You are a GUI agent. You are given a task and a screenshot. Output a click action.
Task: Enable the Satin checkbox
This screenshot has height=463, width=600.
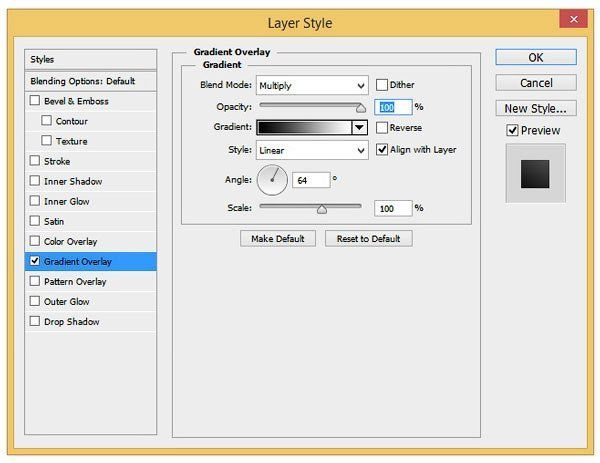pyautogui.click(x=35, y=221)
